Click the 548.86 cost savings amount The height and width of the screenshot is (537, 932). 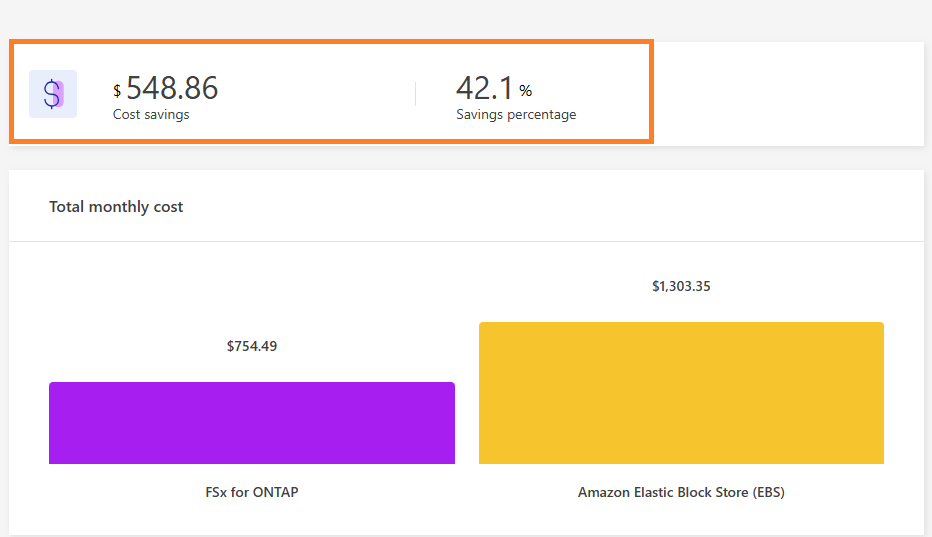coord(172,89)
